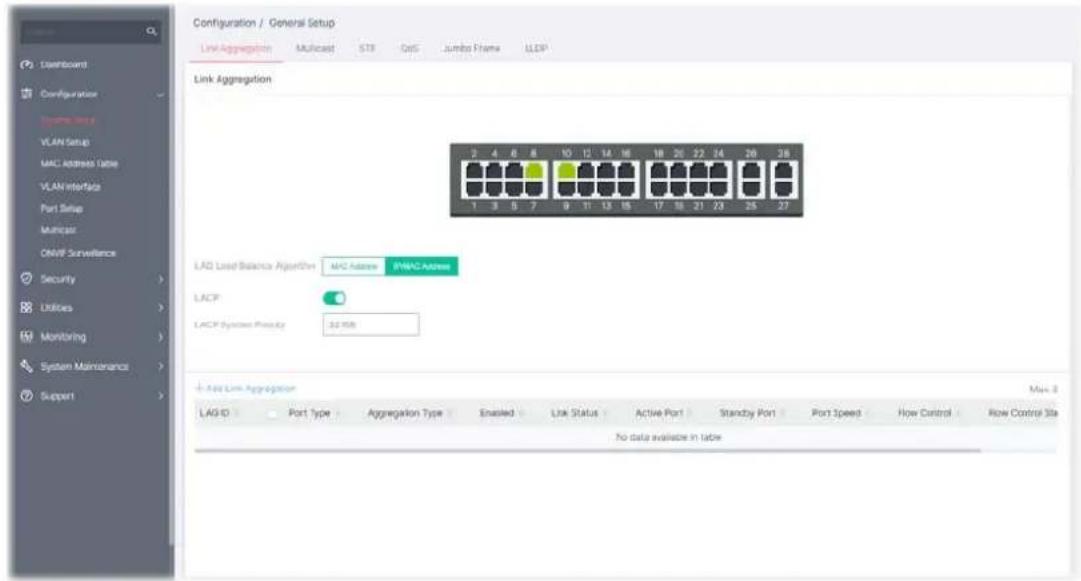Viewport: 1081px width, 581px height.
Task: Select green port 8 on switch diagram
Action: [534, 170]
